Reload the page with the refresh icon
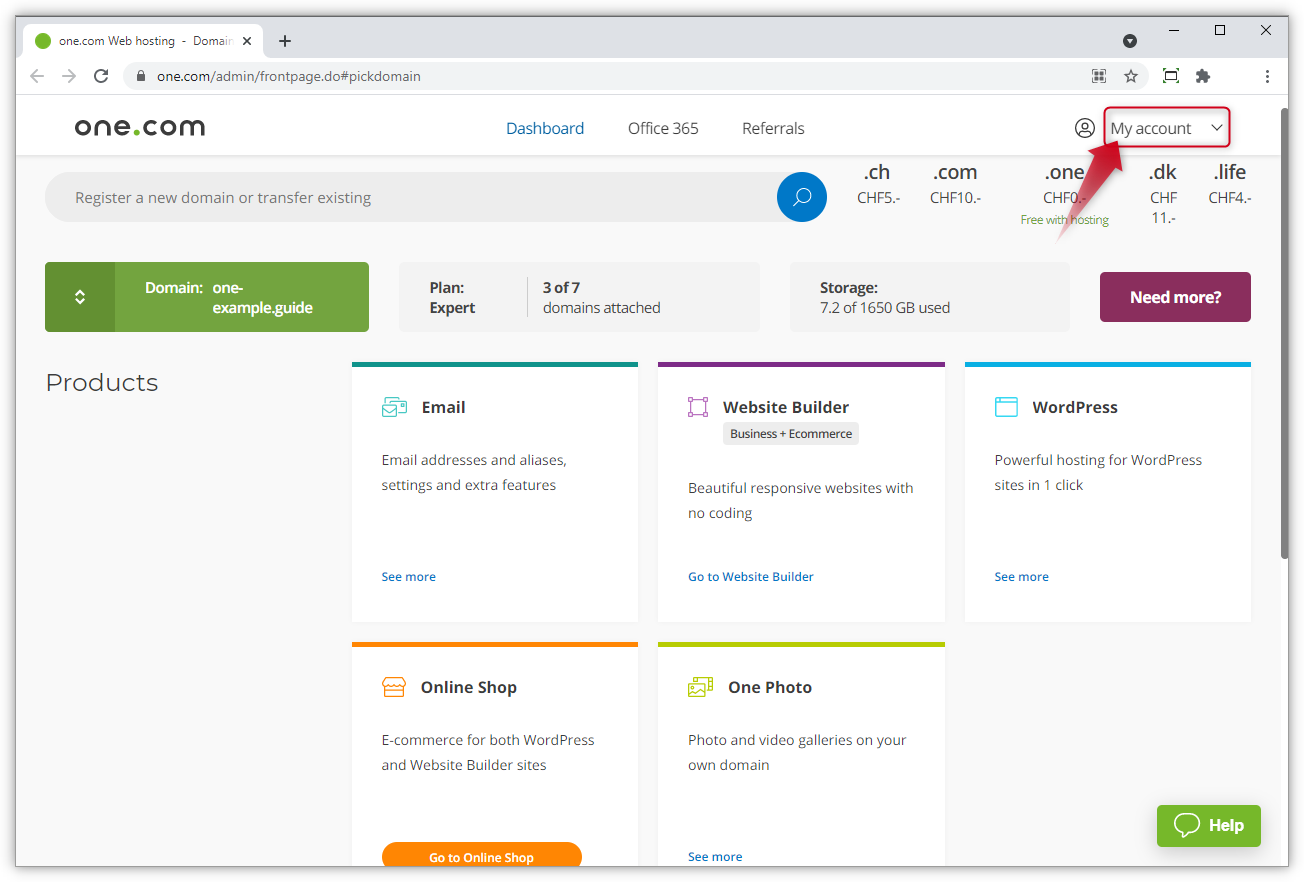The image size is (1304, 882). (101, 76)
